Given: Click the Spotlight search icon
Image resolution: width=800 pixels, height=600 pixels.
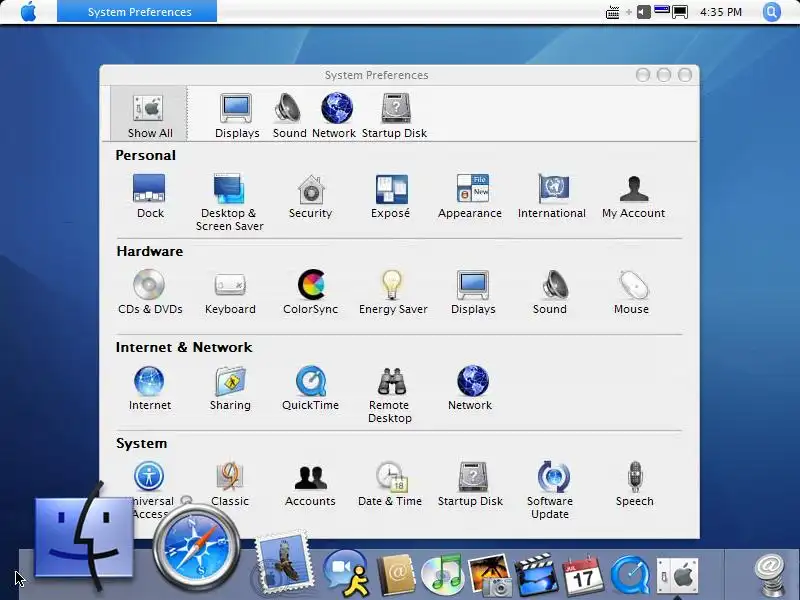Looking at the screenshot, I should [772, 11].
